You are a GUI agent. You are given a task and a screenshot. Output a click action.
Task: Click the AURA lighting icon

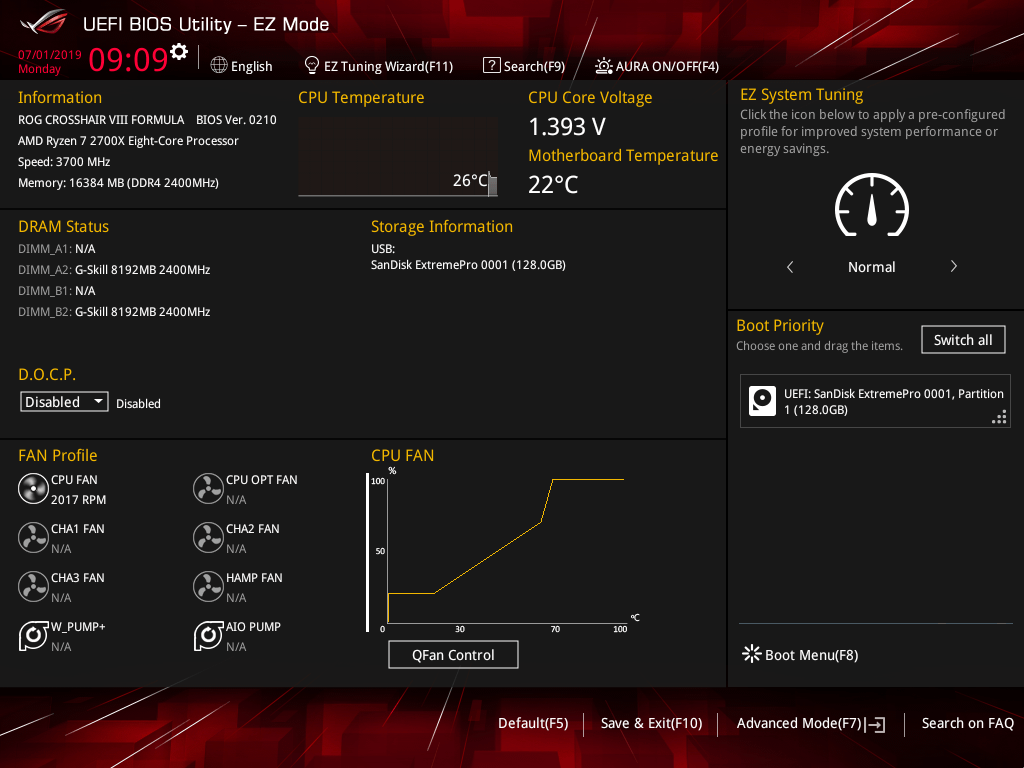pyautogui.click(x=603, y=66)
